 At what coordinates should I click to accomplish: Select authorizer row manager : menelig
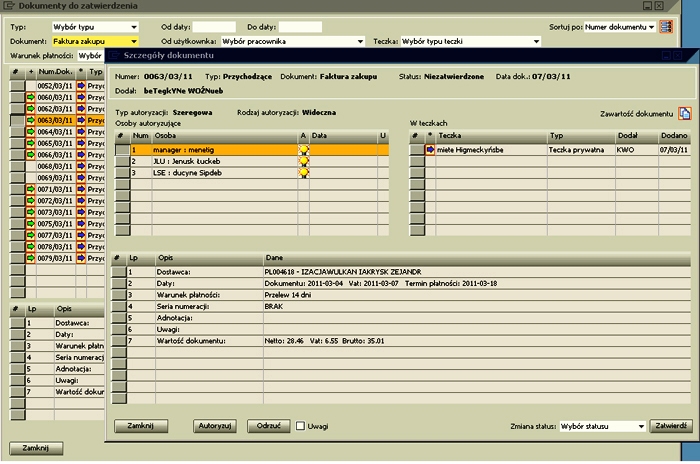[253, 150]
